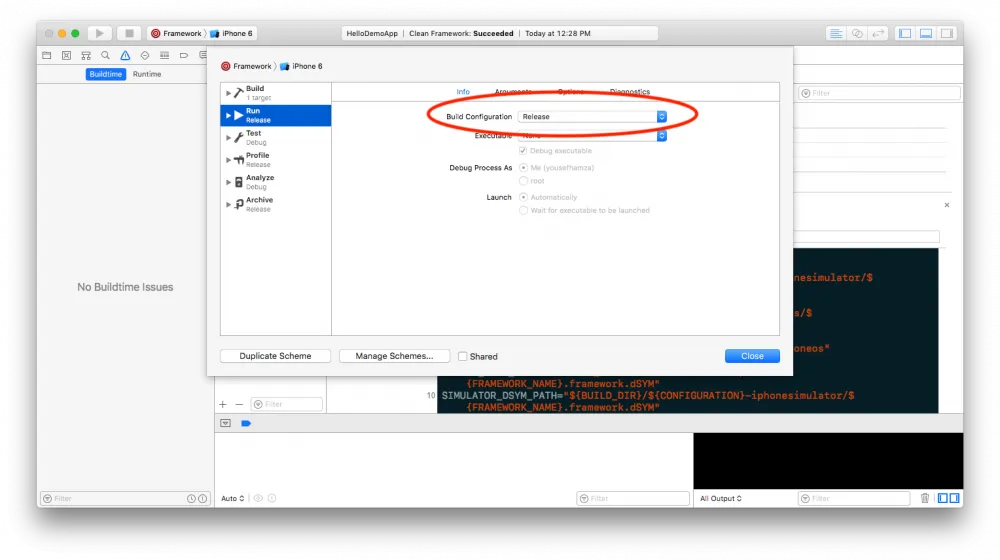This screenshot has height=560, width=1000.
Task: Toggle the Debug area panel icon
Action: [x=926, y=33]
